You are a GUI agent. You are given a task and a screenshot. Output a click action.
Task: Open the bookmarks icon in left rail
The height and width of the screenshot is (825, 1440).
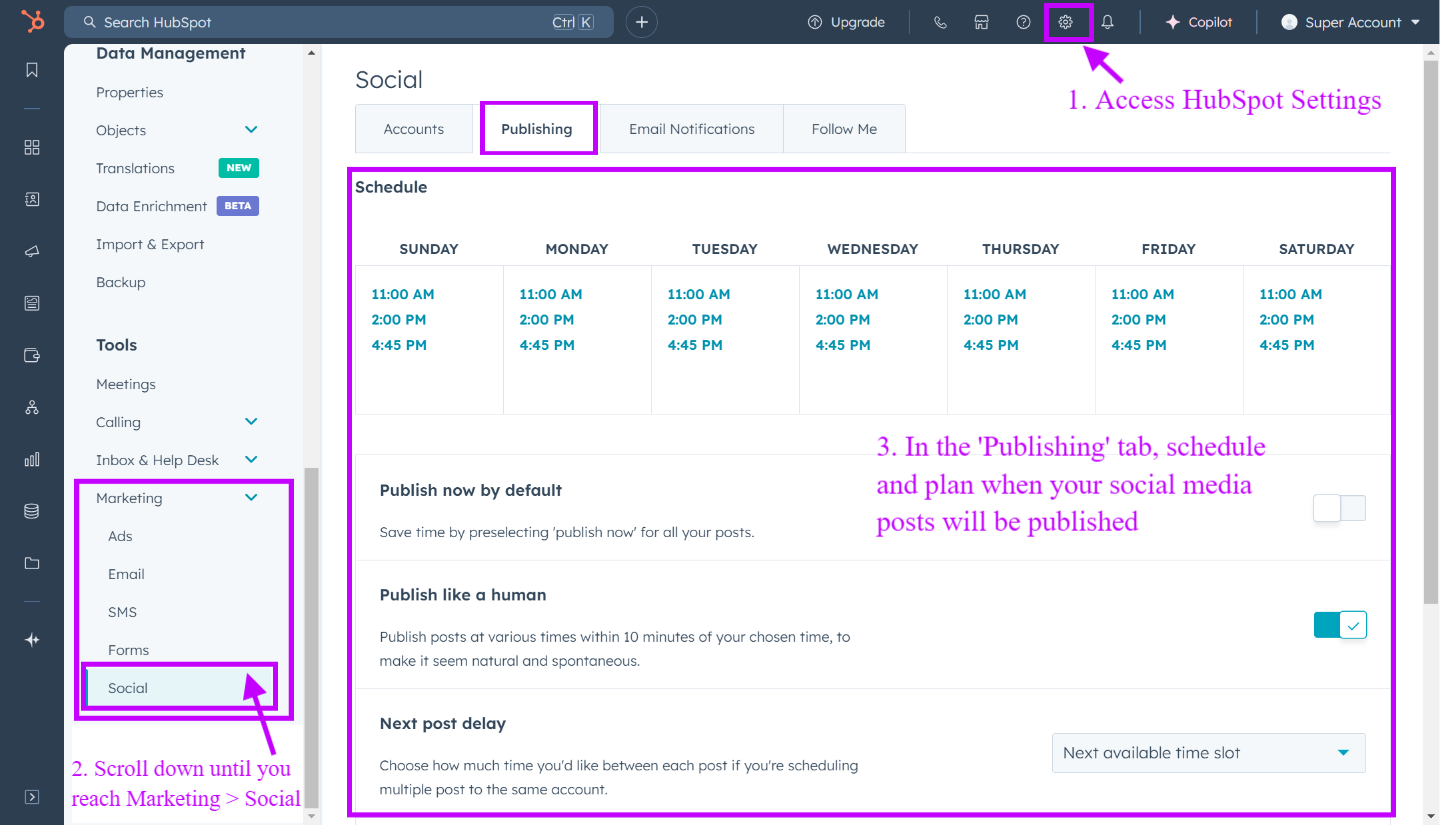click(32, 70)
